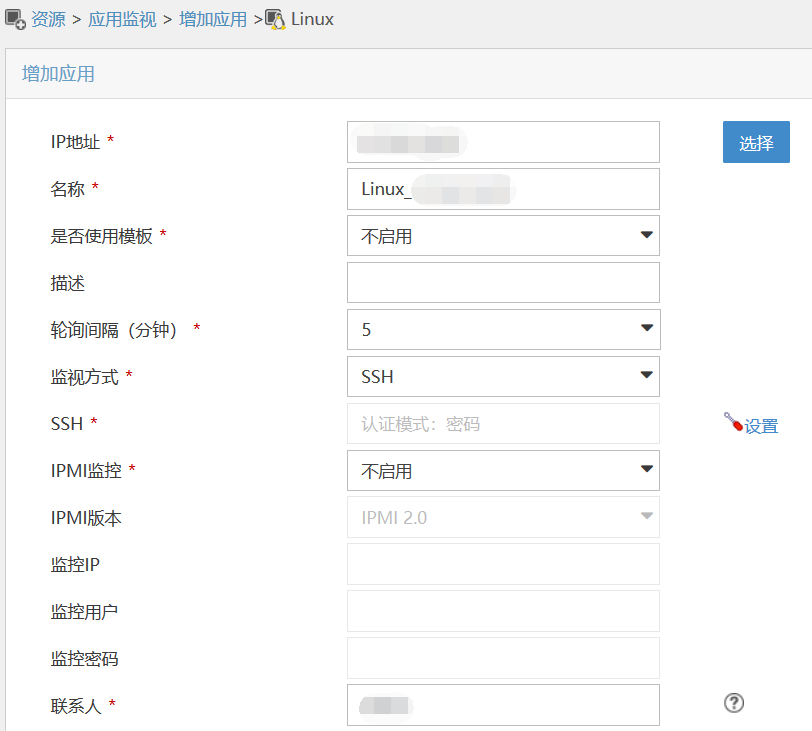Screen dimensions: 812x731
Task: Click the 监控用户 label
Action: click(84, 612)
